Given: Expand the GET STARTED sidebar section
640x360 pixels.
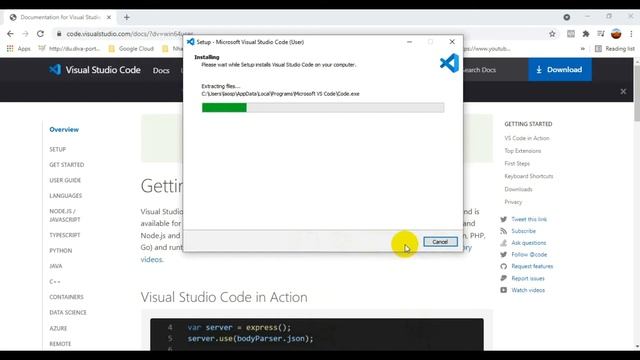Looking at the screenshot, I should pyautogui.click(x=67, y=165).
